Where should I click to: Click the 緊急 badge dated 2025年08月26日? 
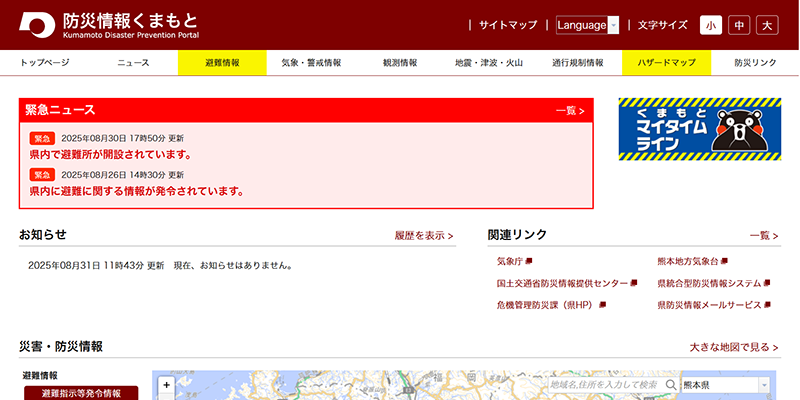click(x=42, y=175)
